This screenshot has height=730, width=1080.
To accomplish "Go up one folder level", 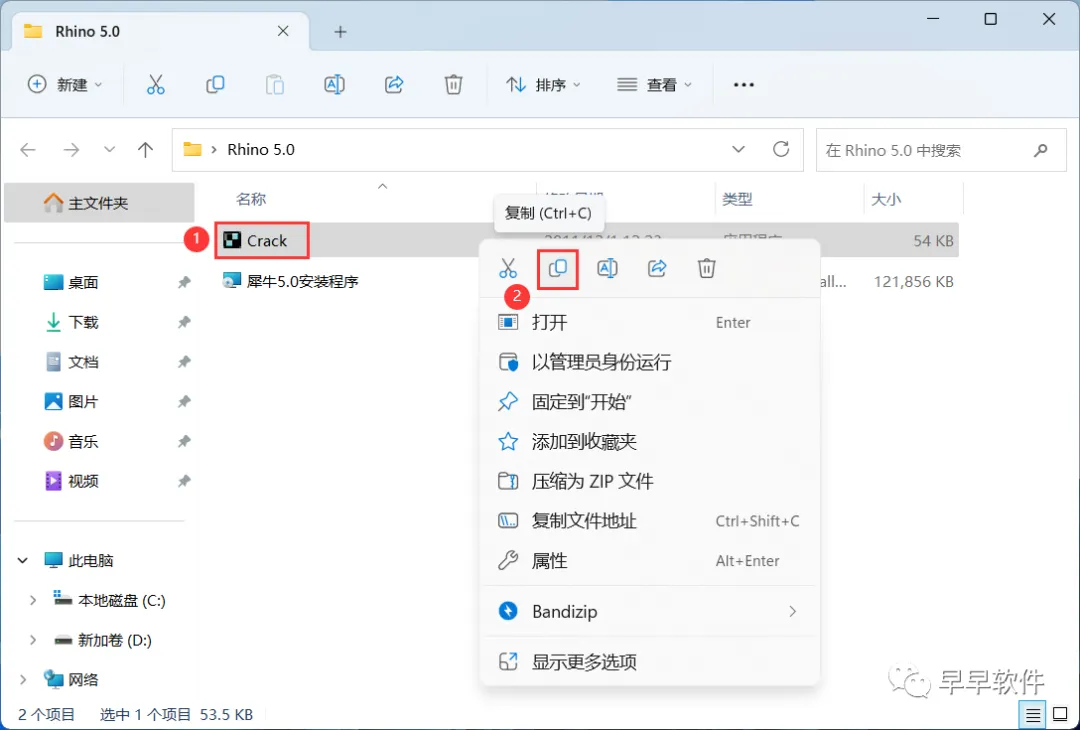I will (x=145, y=149).
